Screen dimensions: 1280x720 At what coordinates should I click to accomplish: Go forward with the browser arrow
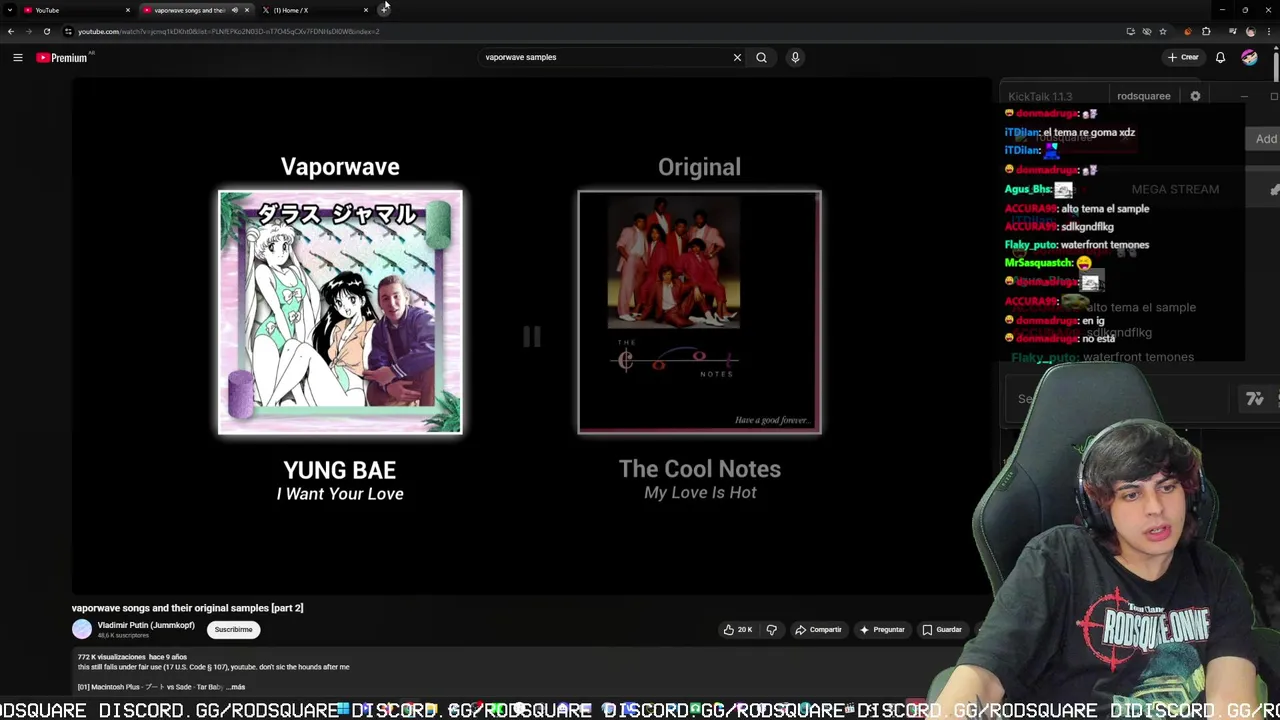pos(28,31)
